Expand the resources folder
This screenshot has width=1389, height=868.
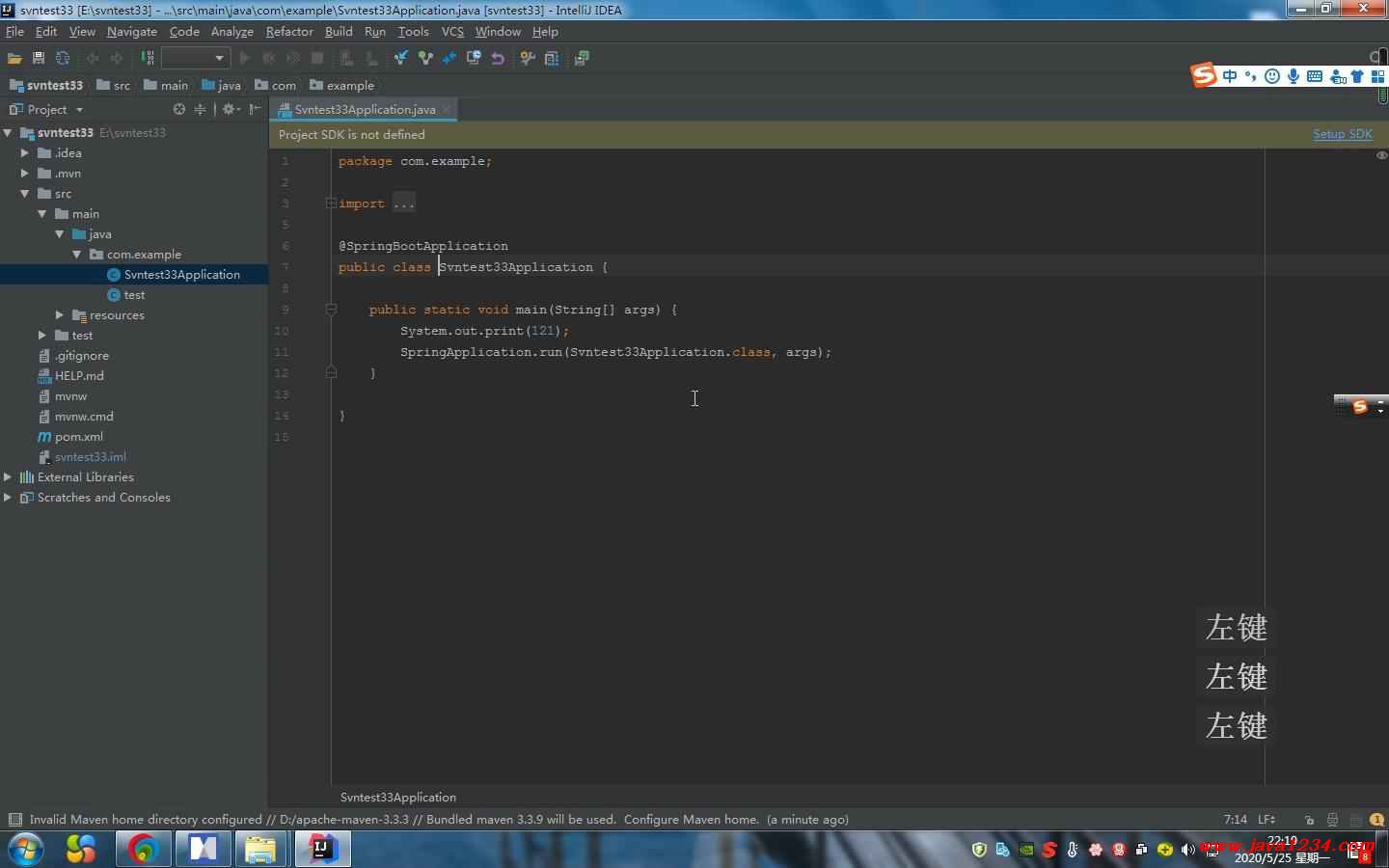click(x=60, y=314)
